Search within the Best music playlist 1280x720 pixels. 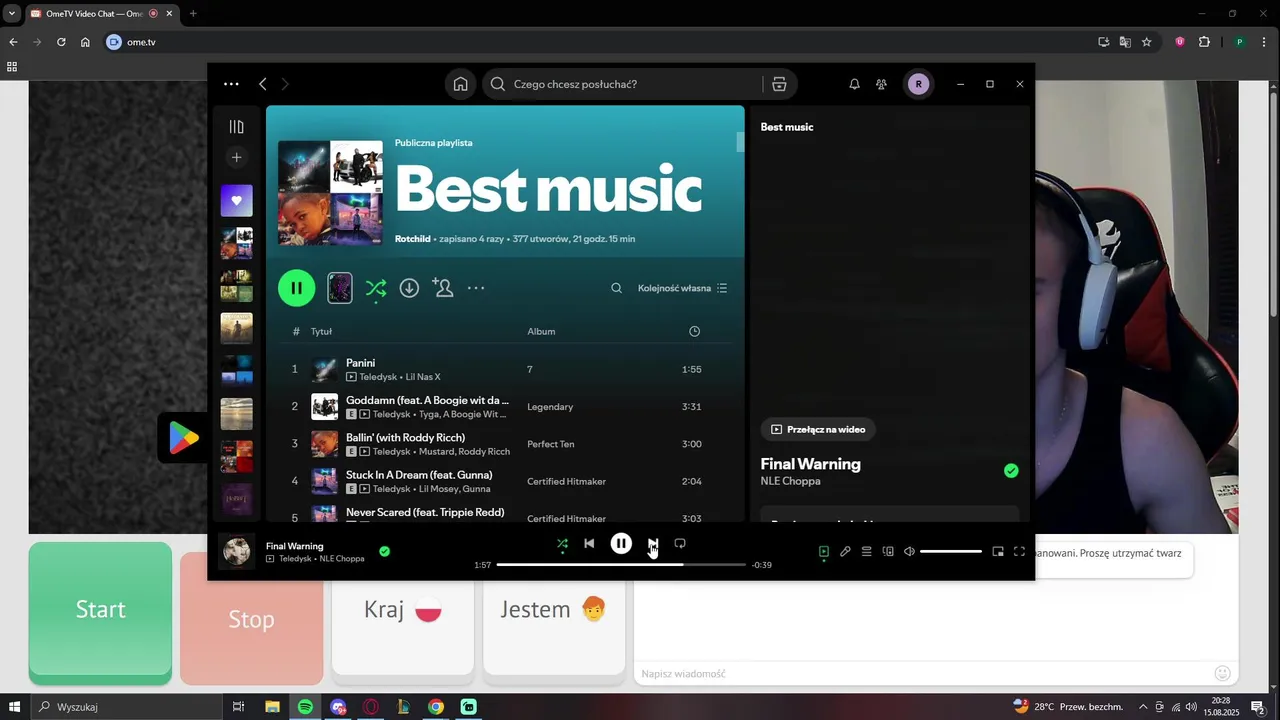pyautogui.click(x=616, y=288)
